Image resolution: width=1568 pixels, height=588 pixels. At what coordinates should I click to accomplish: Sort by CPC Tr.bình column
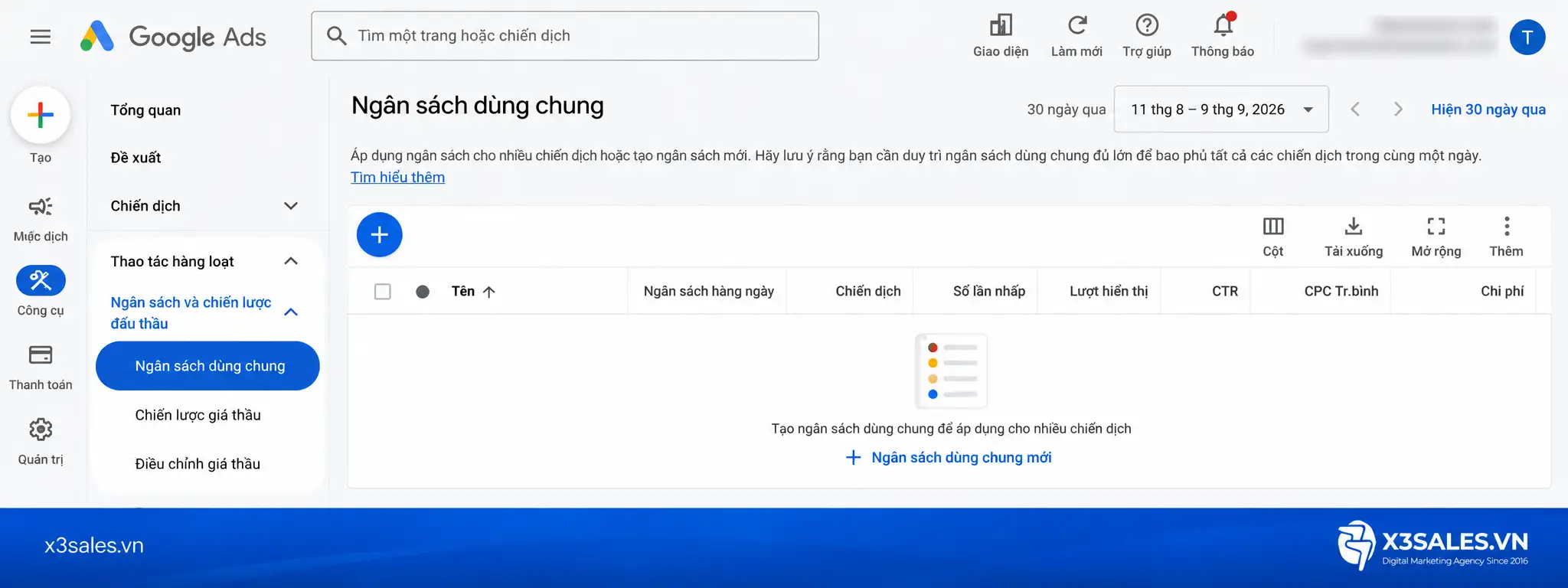click(1341, 292)
